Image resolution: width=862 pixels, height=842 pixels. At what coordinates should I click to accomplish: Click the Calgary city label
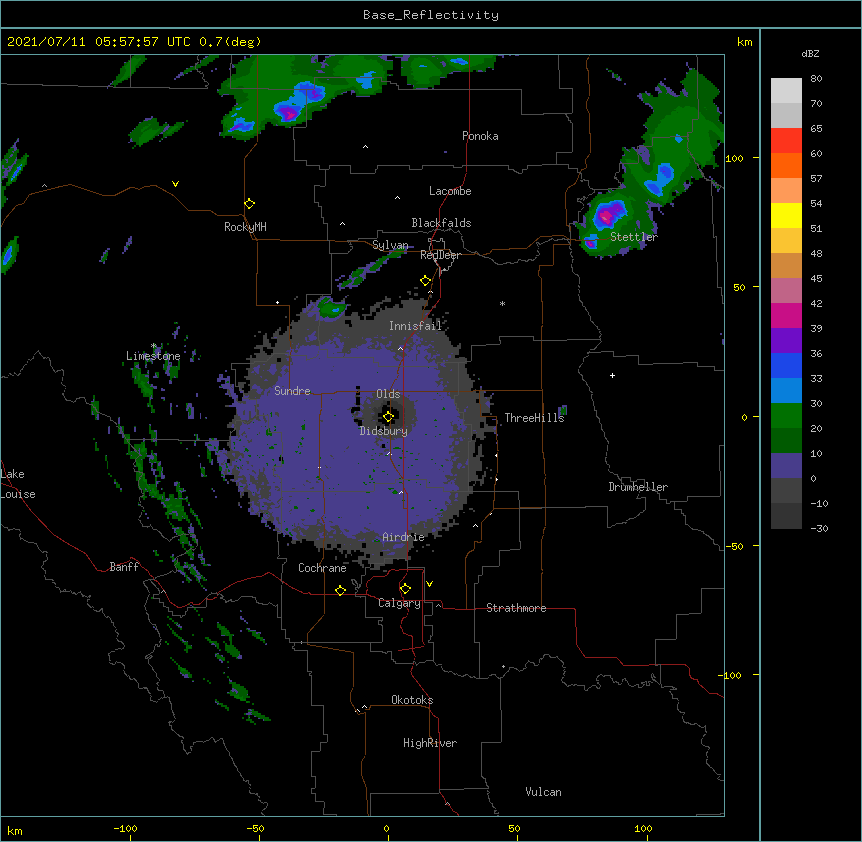pyautogui.click(x=399, y=603)
